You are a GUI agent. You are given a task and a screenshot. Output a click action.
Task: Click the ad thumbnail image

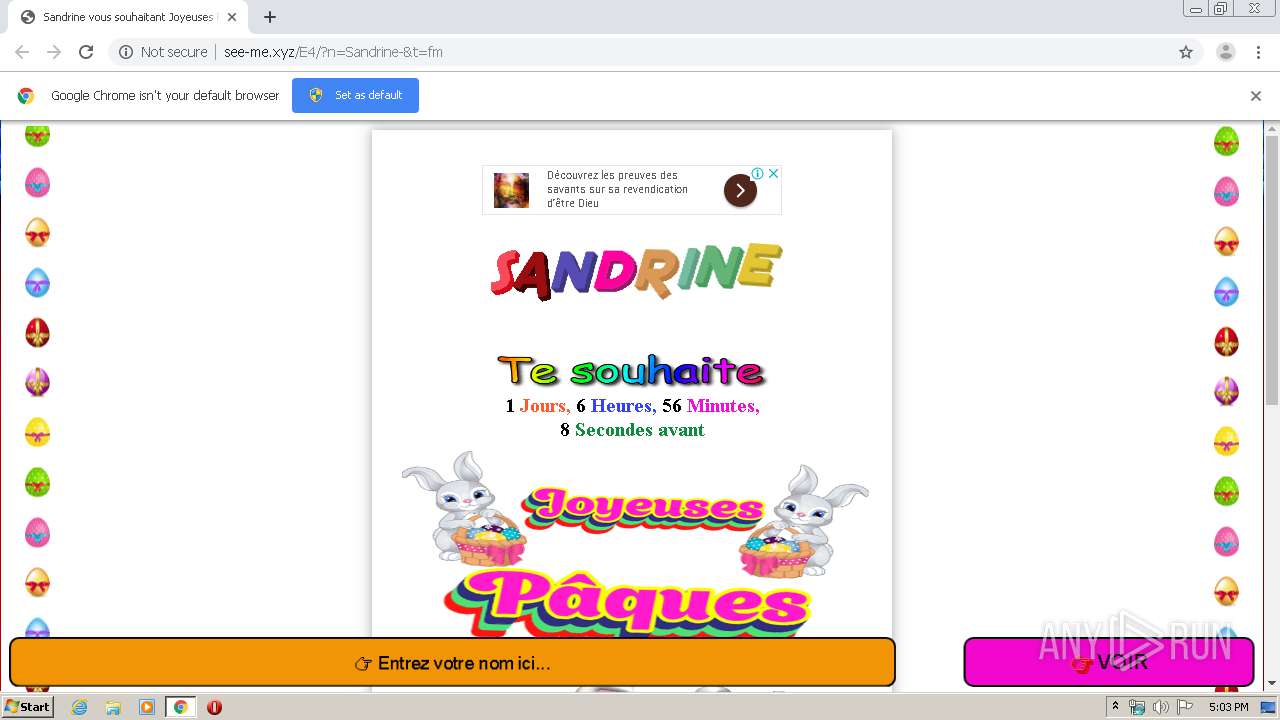[x=511, y=190]
